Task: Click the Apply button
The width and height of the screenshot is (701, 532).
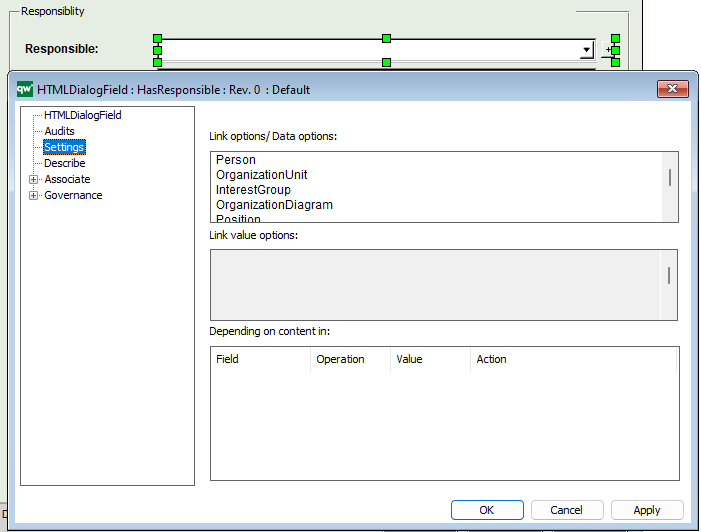Action: (647, 510)
